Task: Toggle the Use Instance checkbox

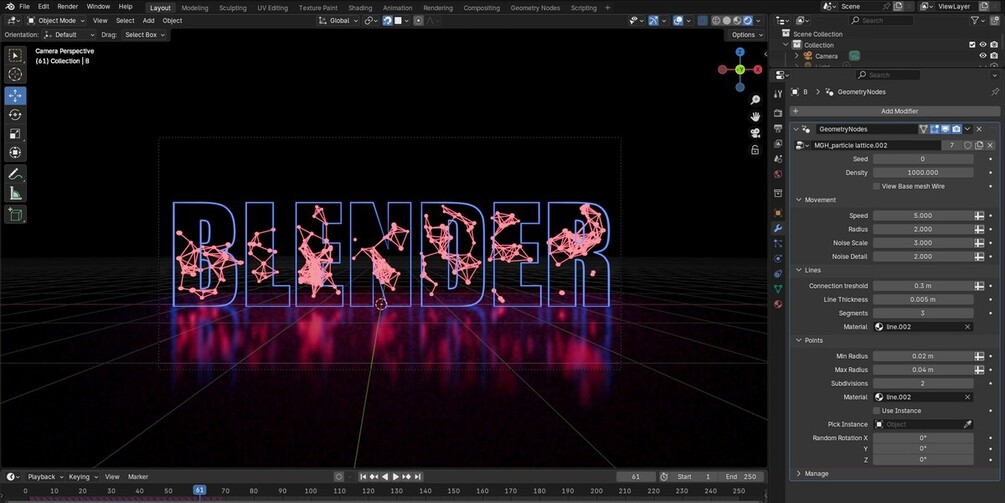Action: [876, 411]
